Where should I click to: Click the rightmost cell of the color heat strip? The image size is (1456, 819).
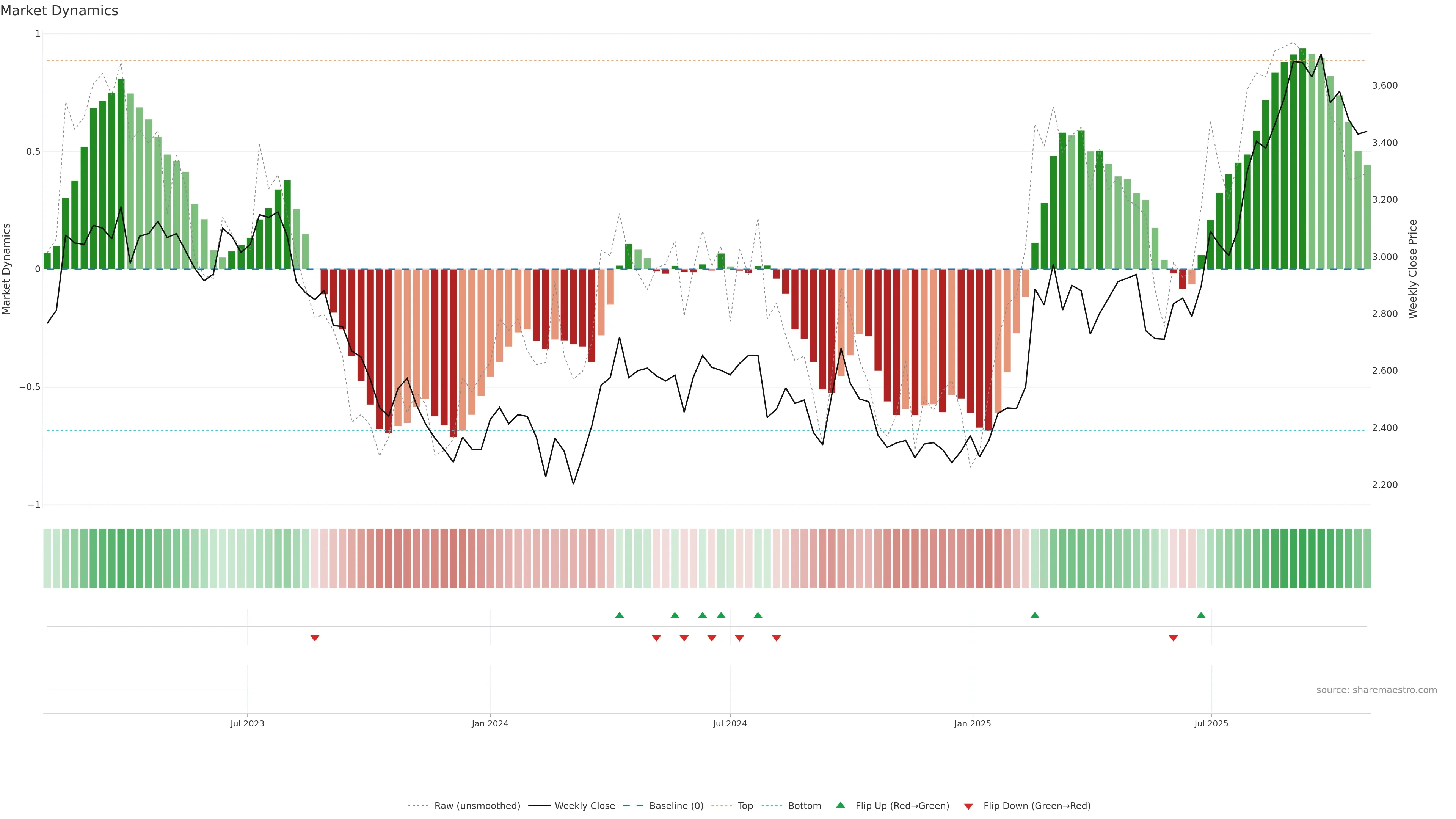[x=1367, y=558]
